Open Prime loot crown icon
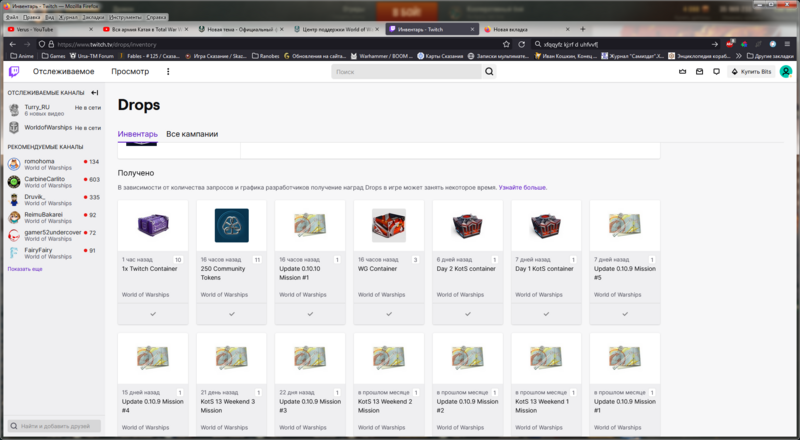Screen dimensions: 800x440 683,72
